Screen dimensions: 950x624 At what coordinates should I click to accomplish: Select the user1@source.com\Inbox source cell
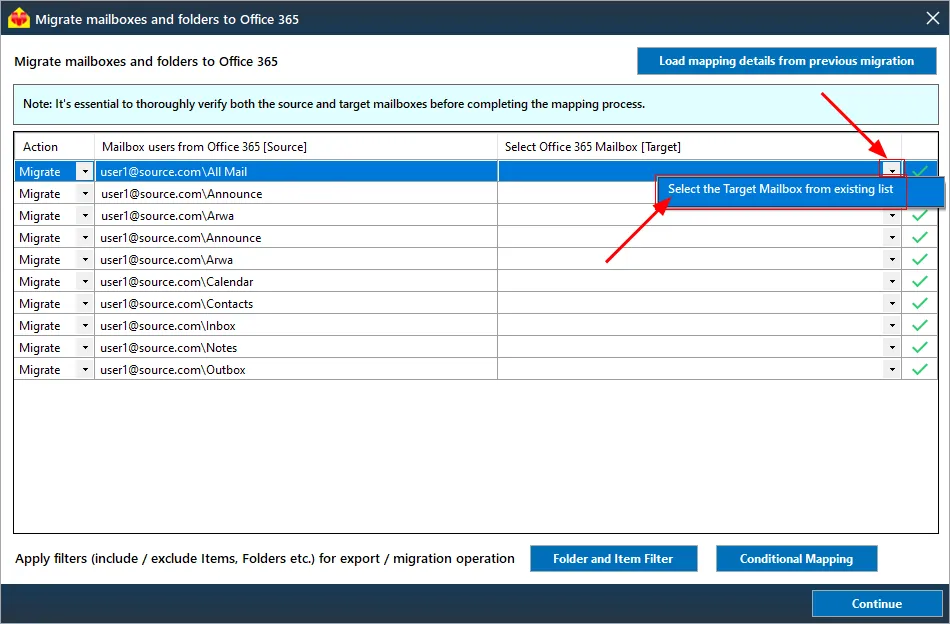[x=296, y=325]
